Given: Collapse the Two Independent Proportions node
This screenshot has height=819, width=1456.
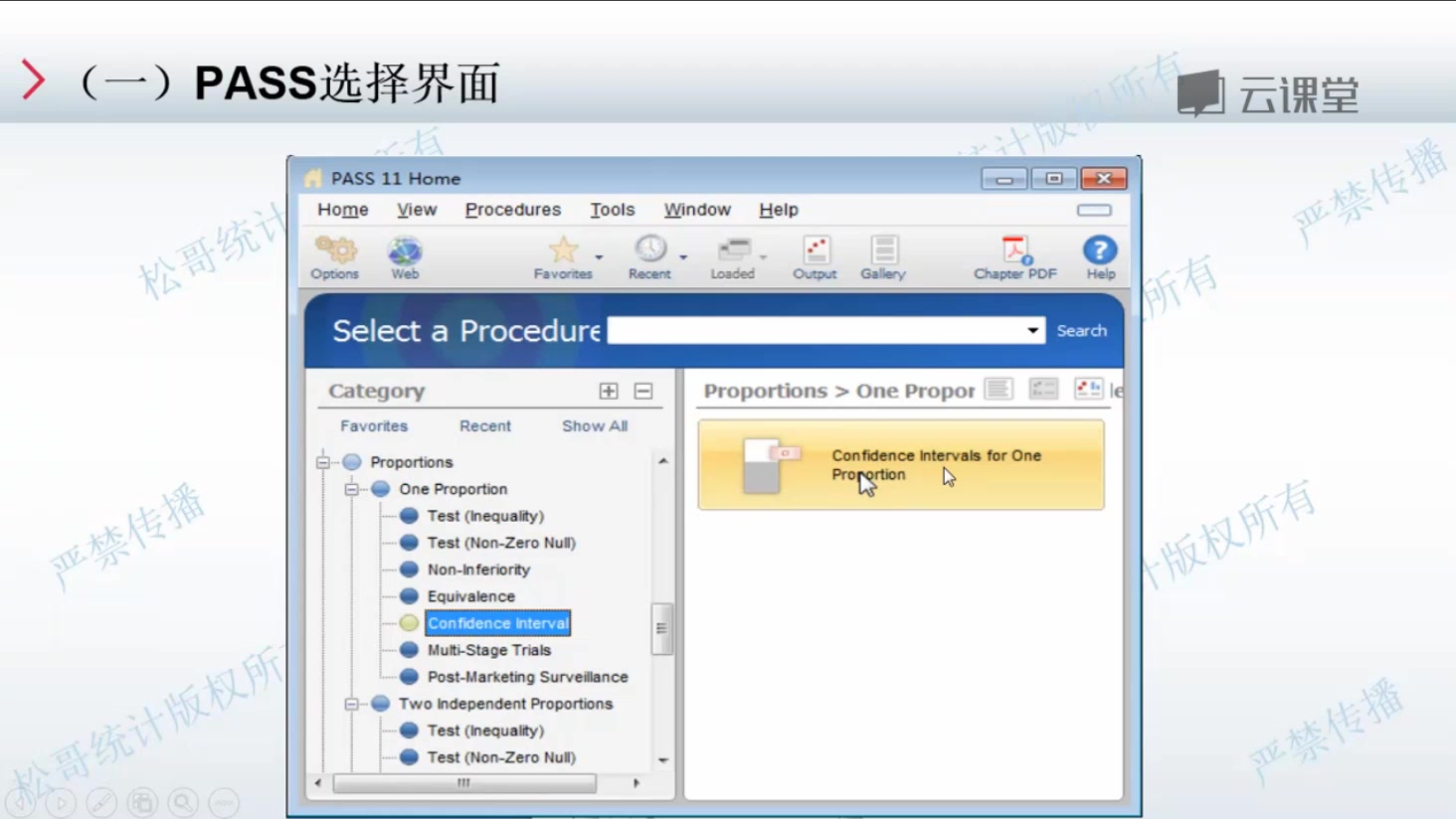Looking at the screenshot, I should [x=351, y=704].
